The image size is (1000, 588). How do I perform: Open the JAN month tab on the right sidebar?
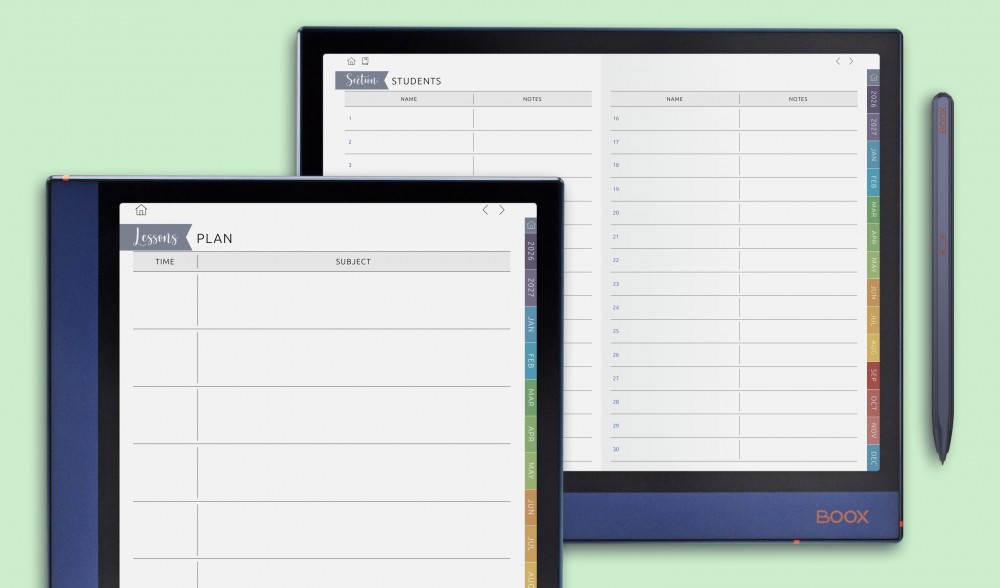(x=872, y=155)
